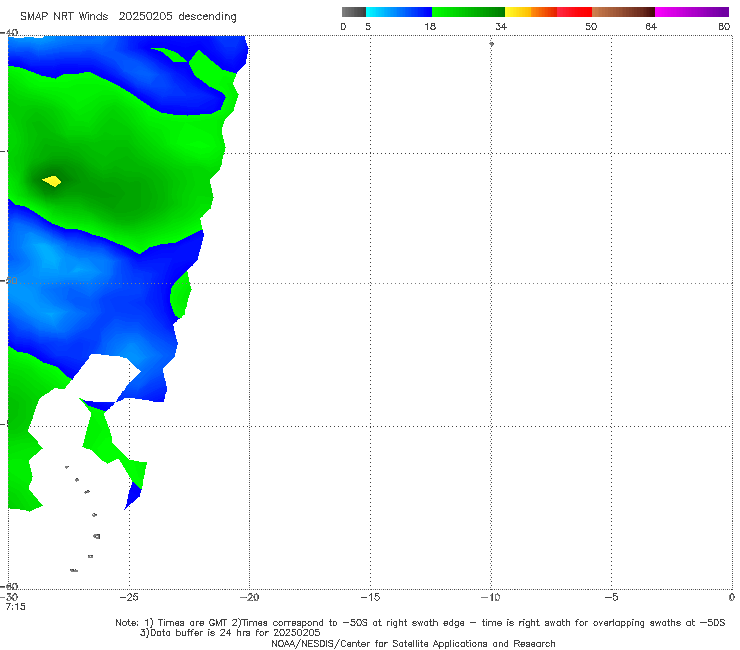The image size is (740, 650).
Task: Click the small island marker near longitude -10
Action: (491, 44)
